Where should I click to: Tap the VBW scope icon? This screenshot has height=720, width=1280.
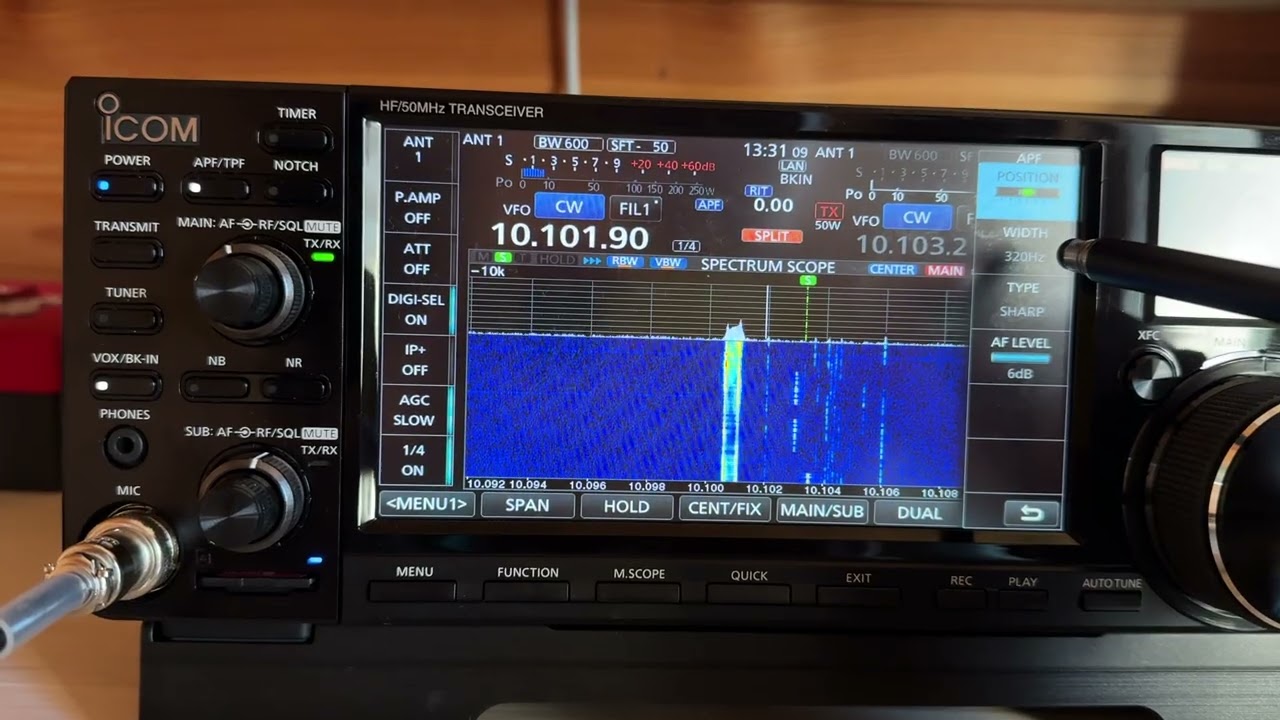coord(667,262)
